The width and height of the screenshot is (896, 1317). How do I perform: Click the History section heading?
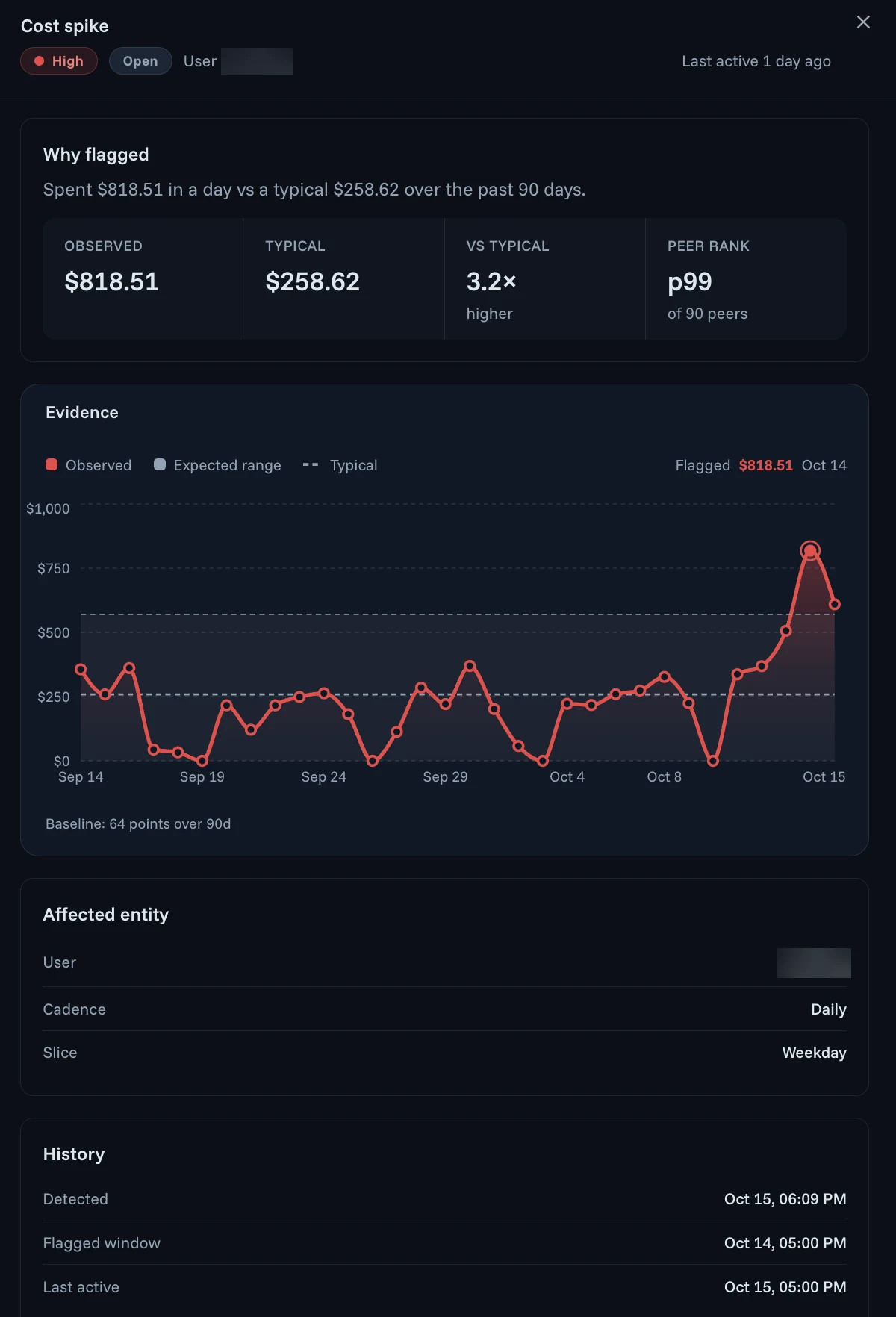click(74, 1154)
